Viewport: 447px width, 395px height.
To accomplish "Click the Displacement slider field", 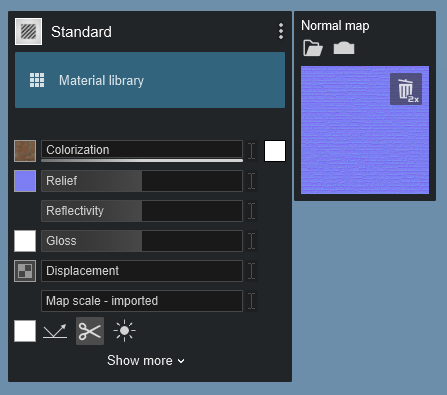I will pyautogui.click(x=142, y=271).
